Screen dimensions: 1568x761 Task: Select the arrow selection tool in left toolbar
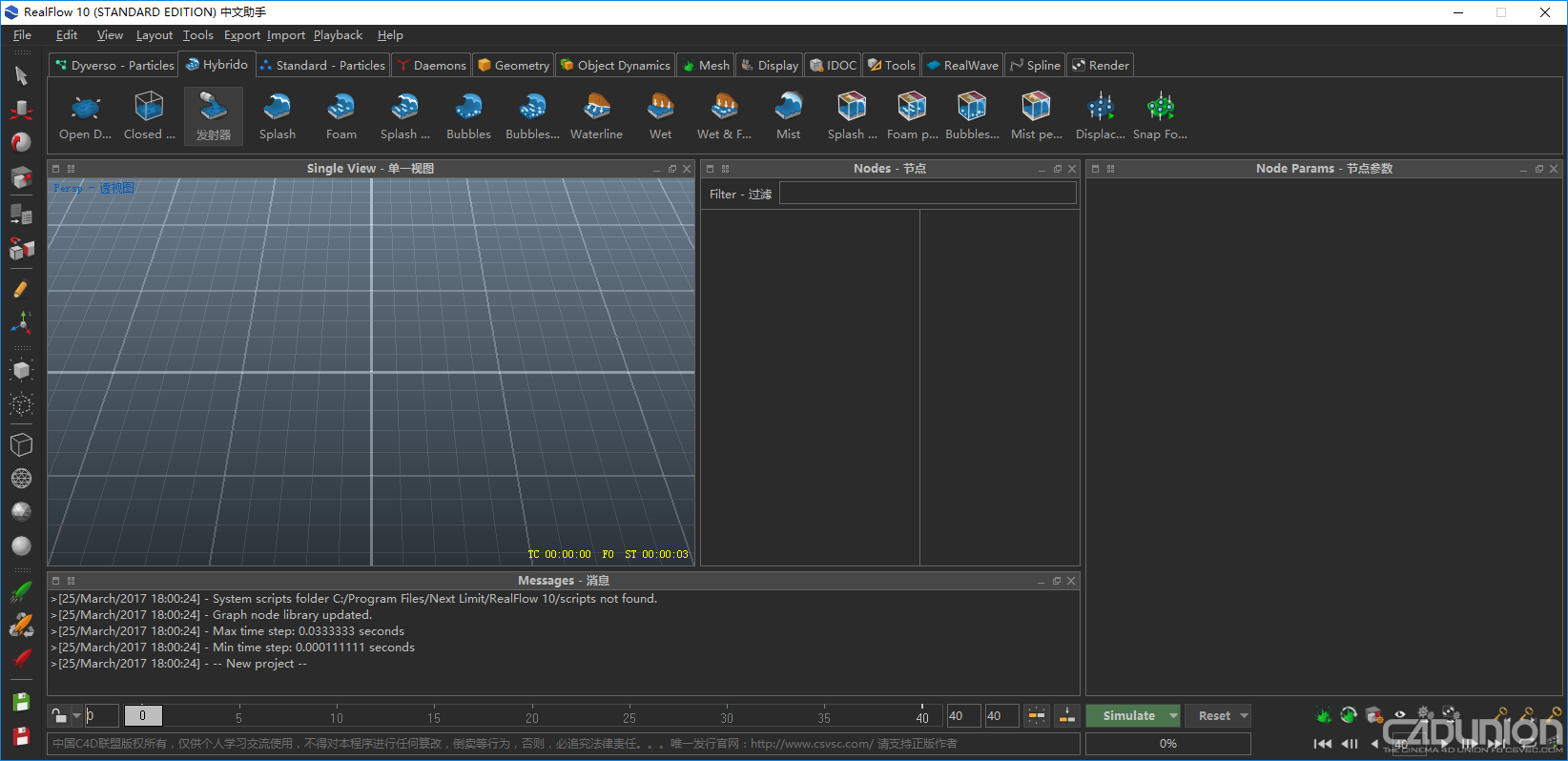point(21,75)
